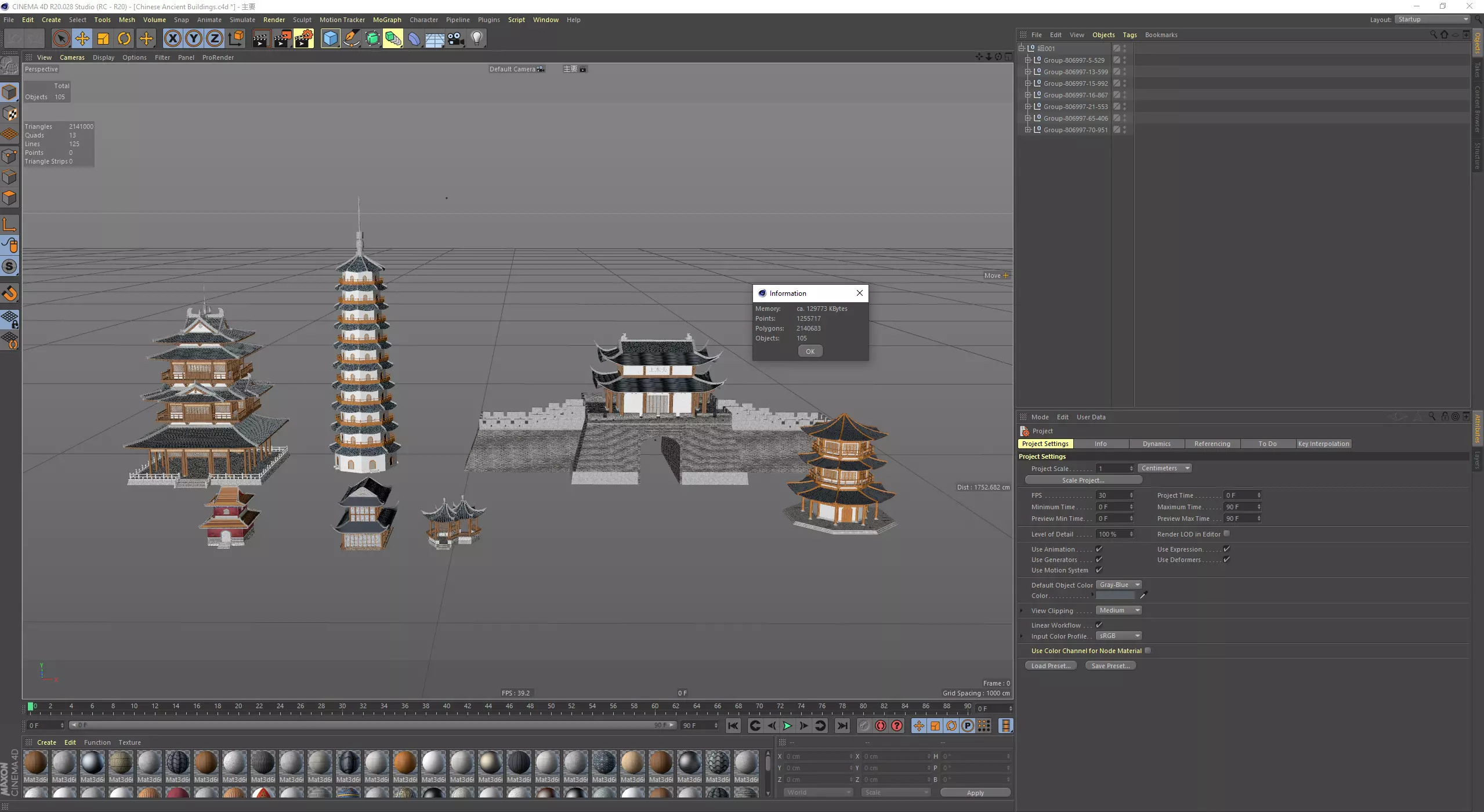Click the default object Color swatch
This screenshot has height=812, width=1484.
point(1115,596)
